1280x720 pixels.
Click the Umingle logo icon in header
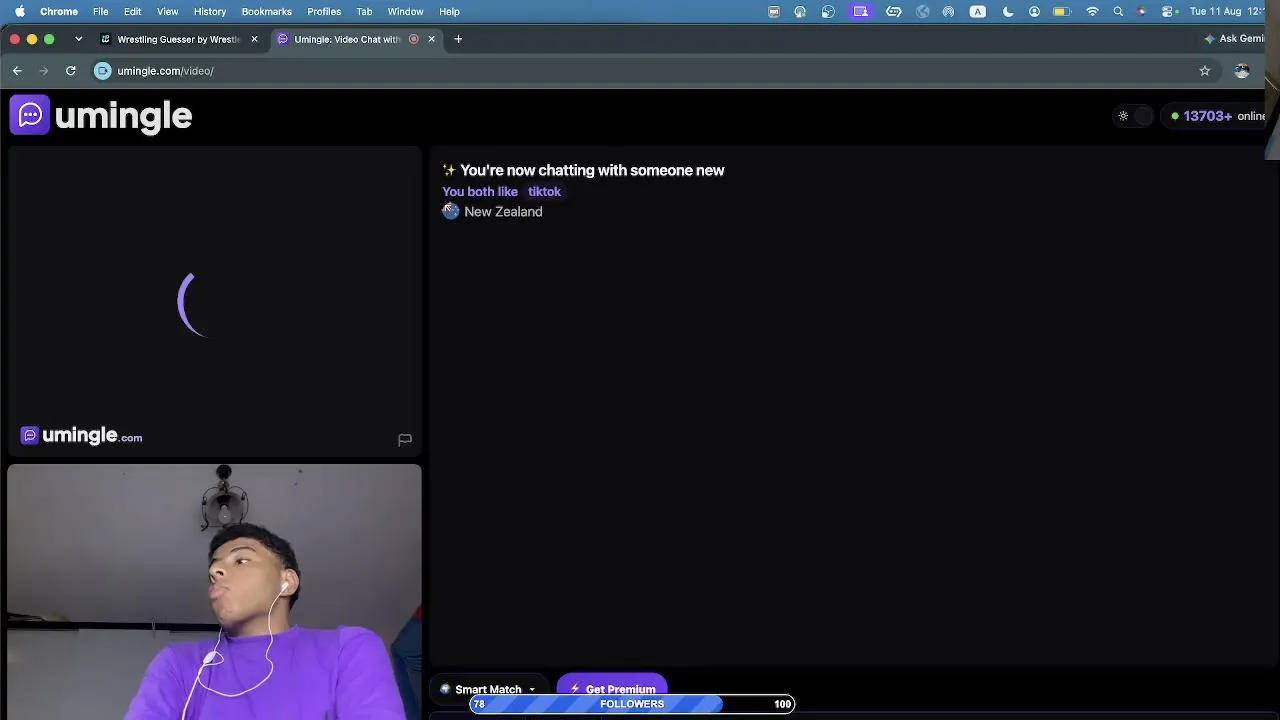tap(30, 115)
